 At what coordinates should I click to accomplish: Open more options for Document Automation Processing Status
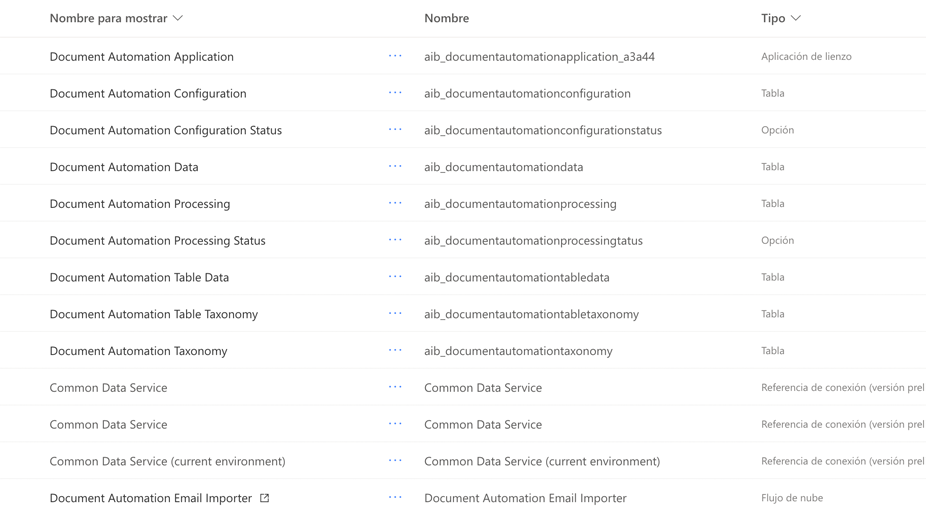point(395,240)
